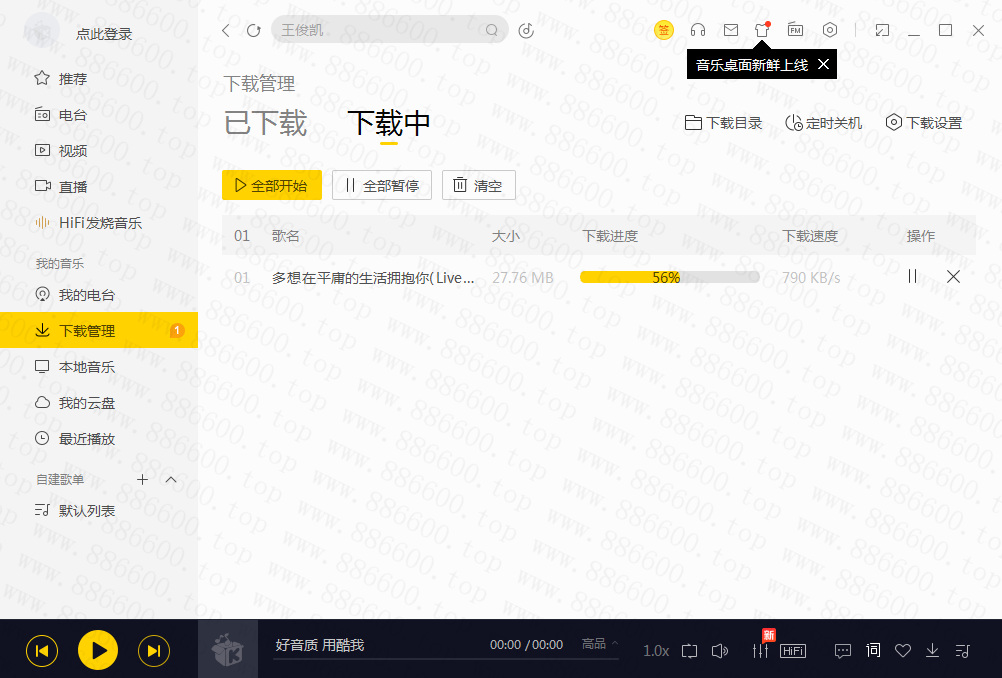The height and width of the screenshot is (678, 1002).
Task: Click the search magnifier icon
Action: [x=491, y=30]
